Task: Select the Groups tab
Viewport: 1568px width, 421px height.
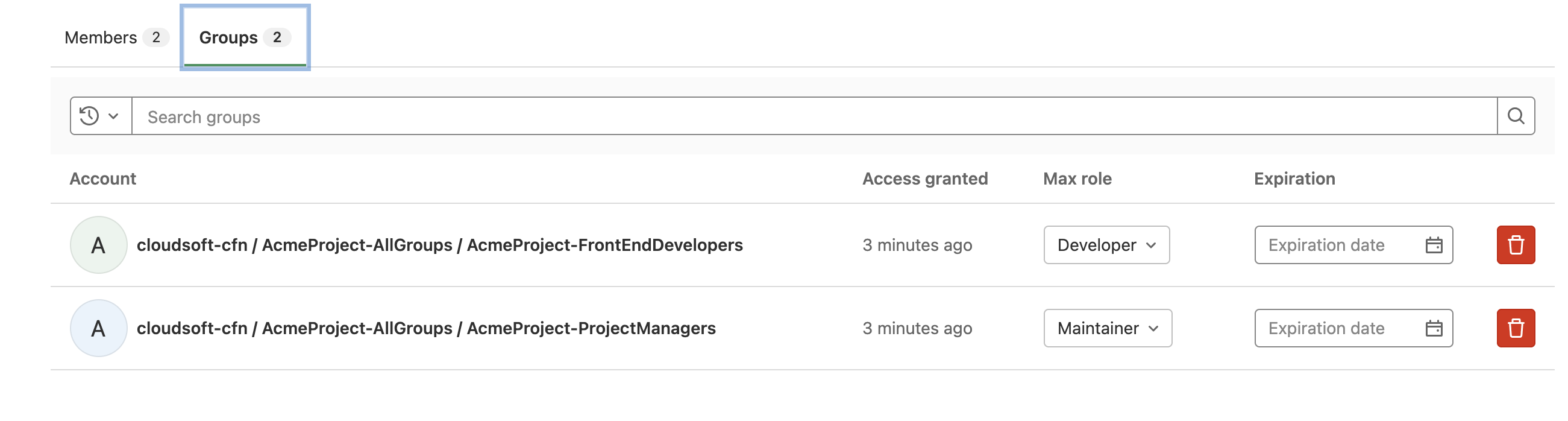Action: tap(245, 38)
